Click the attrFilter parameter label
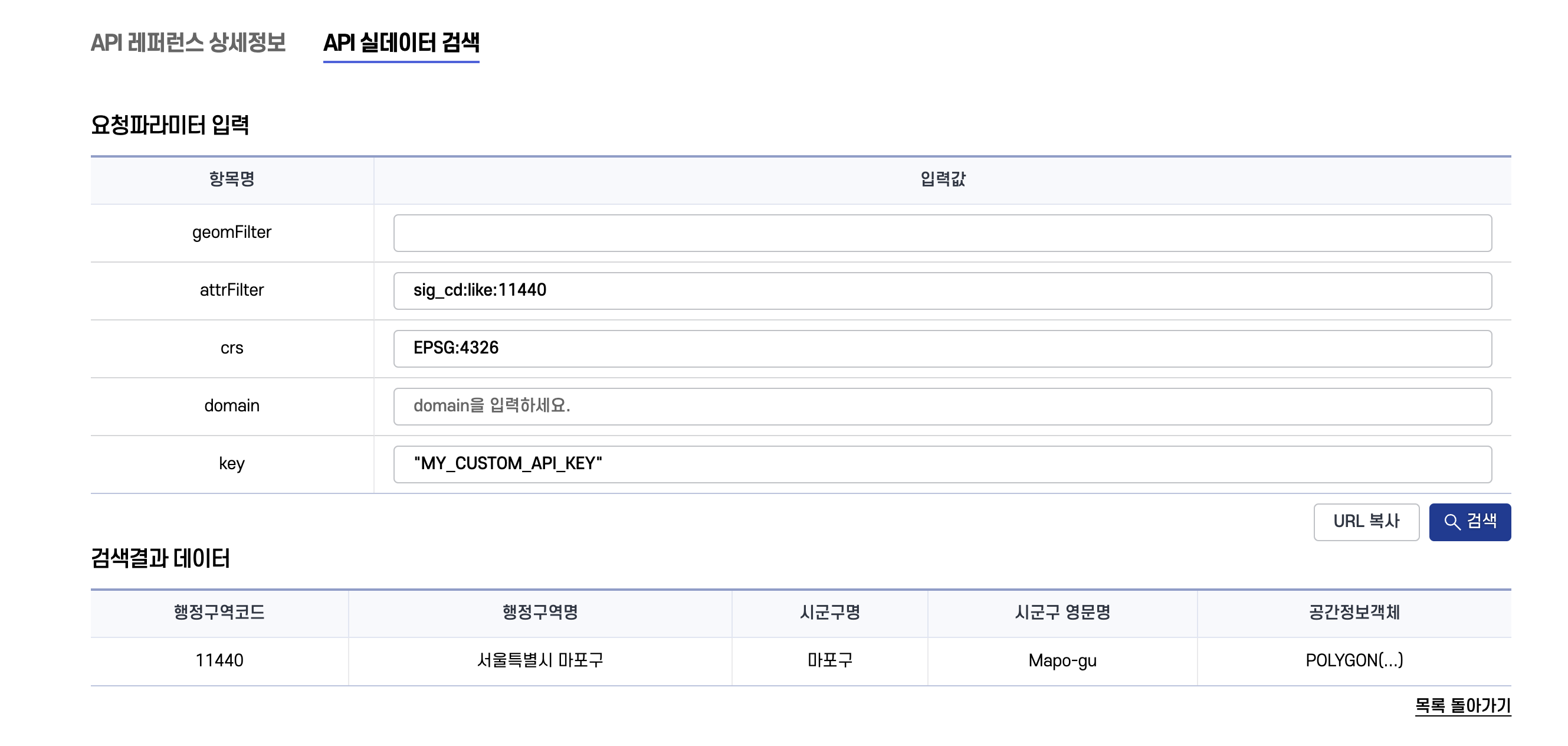Screen dimensions: 1568x746 click(232, 290)
